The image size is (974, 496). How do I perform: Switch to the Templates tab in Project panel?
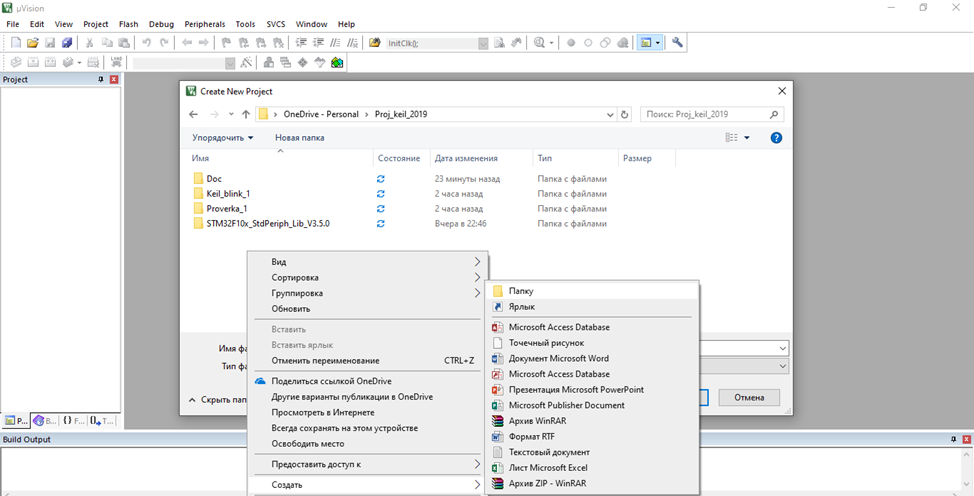point(102,421)
